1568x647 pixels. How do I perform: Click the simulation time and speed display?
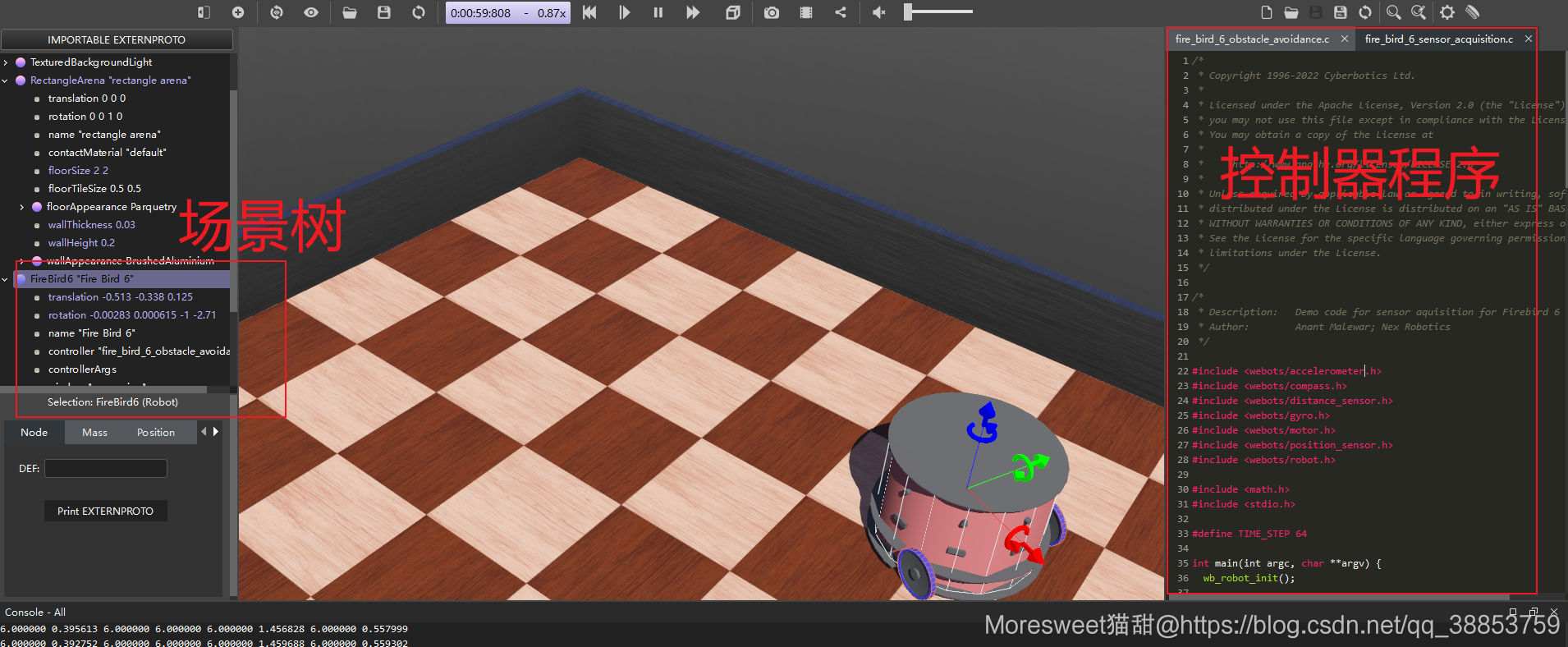[x=508, y=13]
